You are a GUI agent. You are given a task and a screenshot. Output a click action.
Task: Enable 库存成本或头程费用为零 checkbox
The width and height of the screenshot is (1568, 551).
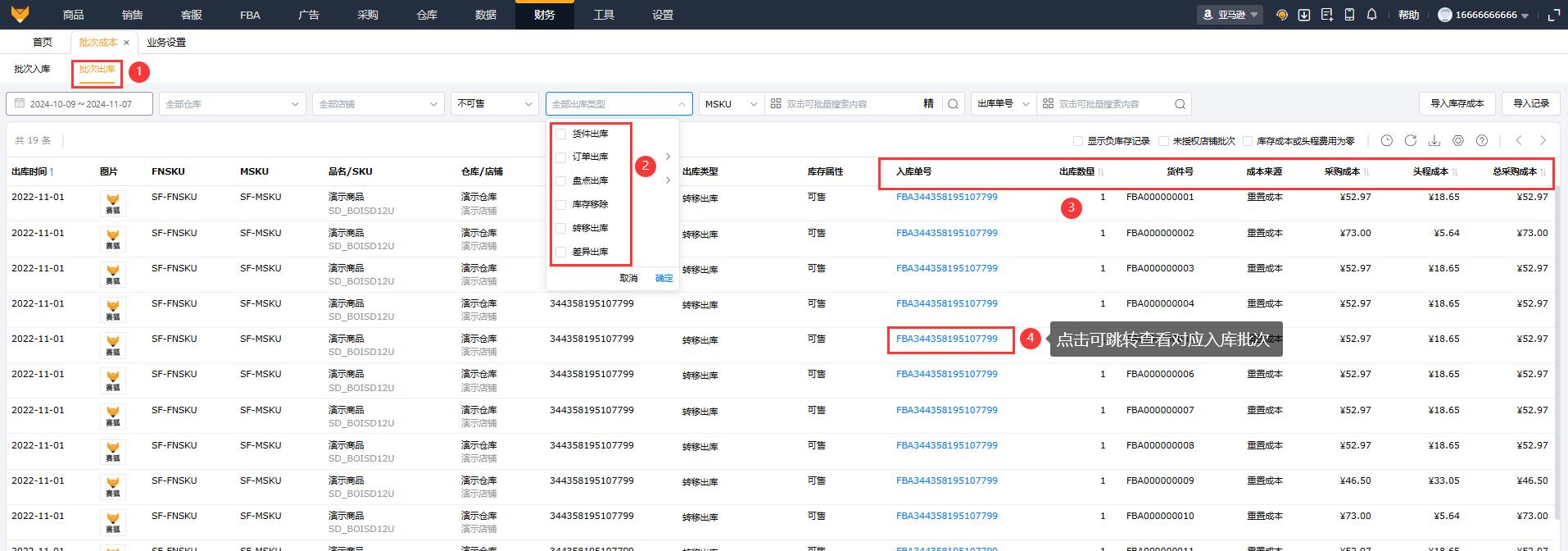(x=1248, y=141)
